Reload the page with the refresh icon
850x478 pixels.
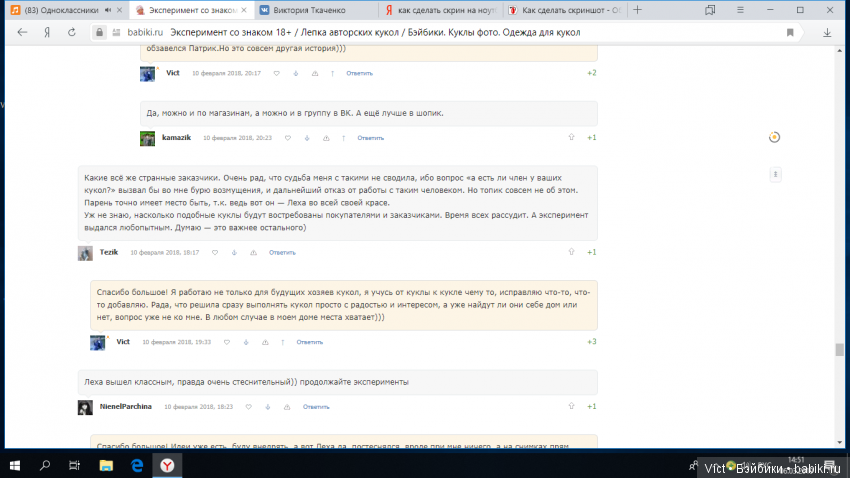(73, 32)
